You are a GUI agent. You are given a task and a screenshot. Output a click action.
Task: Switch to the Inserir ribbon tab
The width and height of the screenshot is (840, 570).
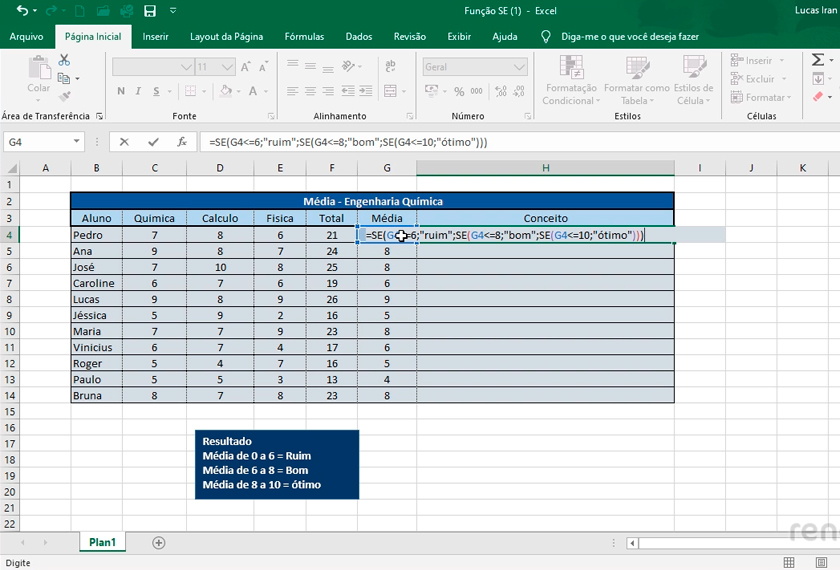pos(155,37)
